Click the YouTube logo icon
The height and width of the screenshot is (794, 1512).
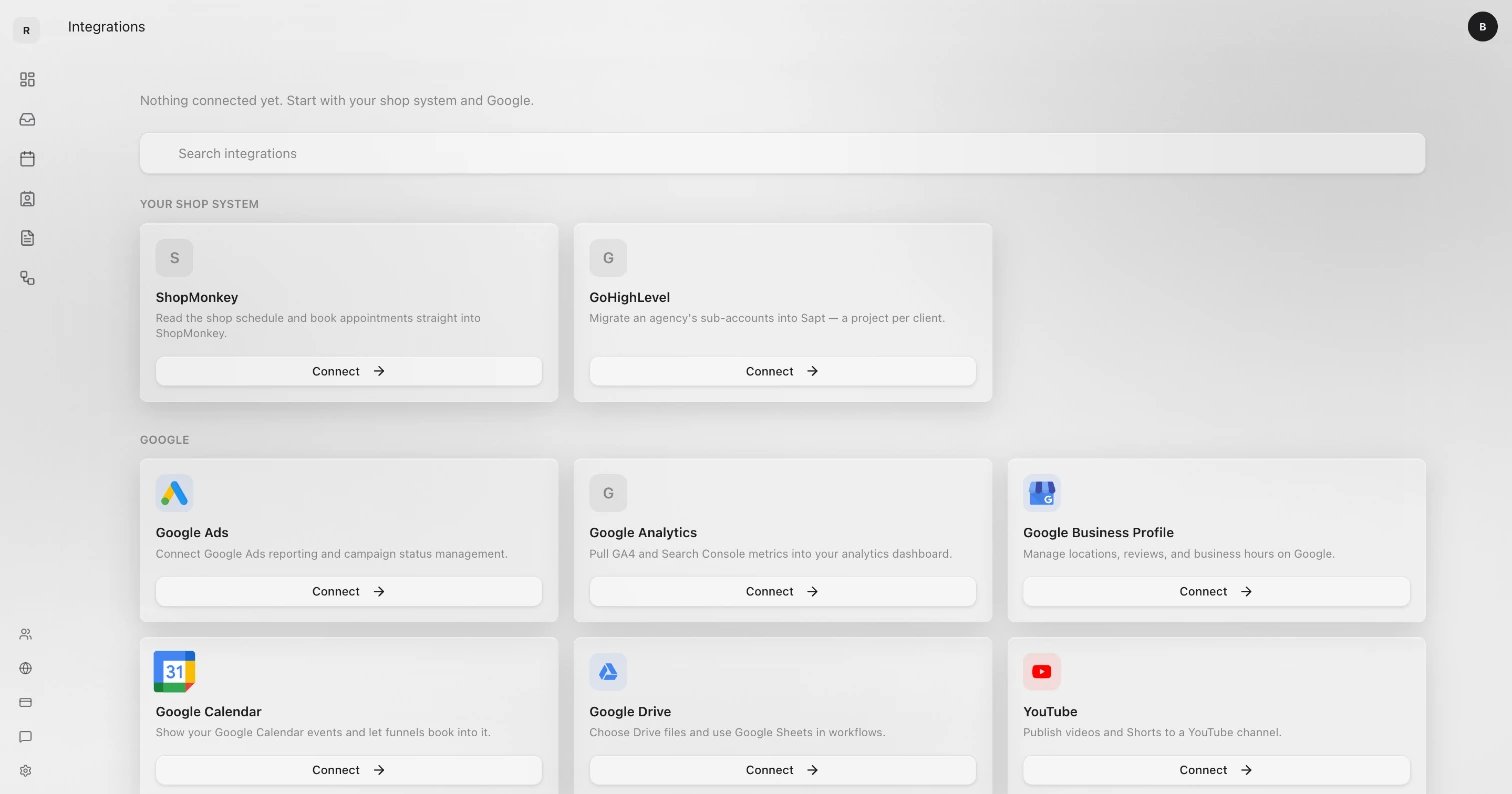[1042, 672]
